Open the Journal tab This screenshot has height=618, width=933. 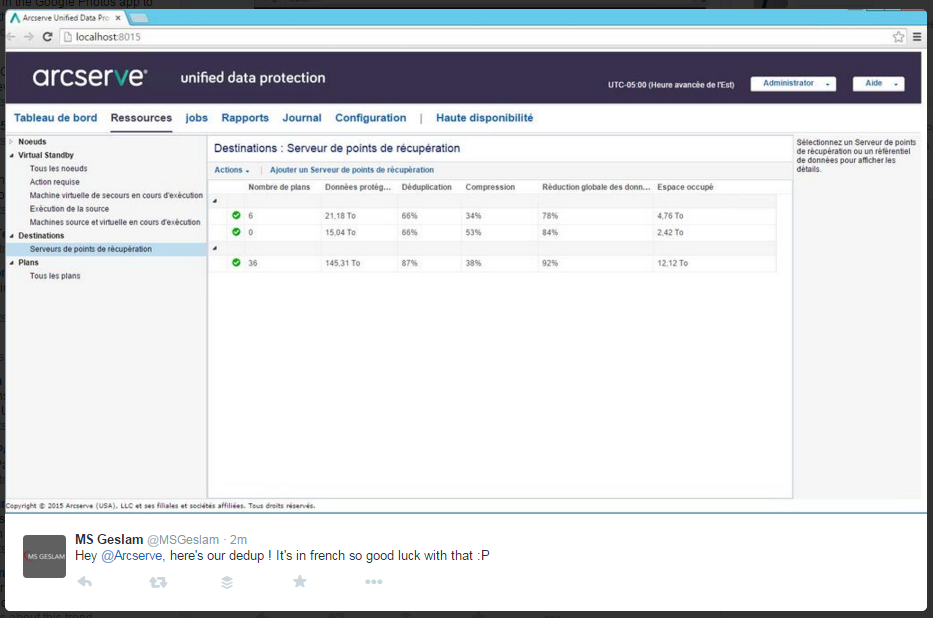[302, 118]
